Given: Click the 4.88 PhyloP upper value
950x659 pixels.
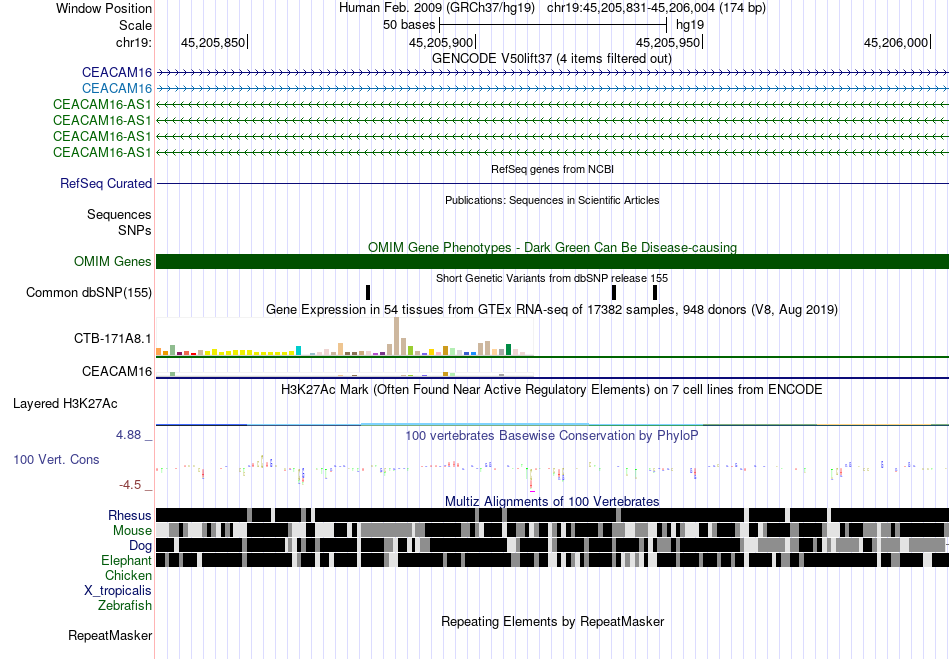Looking at the screenshot, I should 128,435.
